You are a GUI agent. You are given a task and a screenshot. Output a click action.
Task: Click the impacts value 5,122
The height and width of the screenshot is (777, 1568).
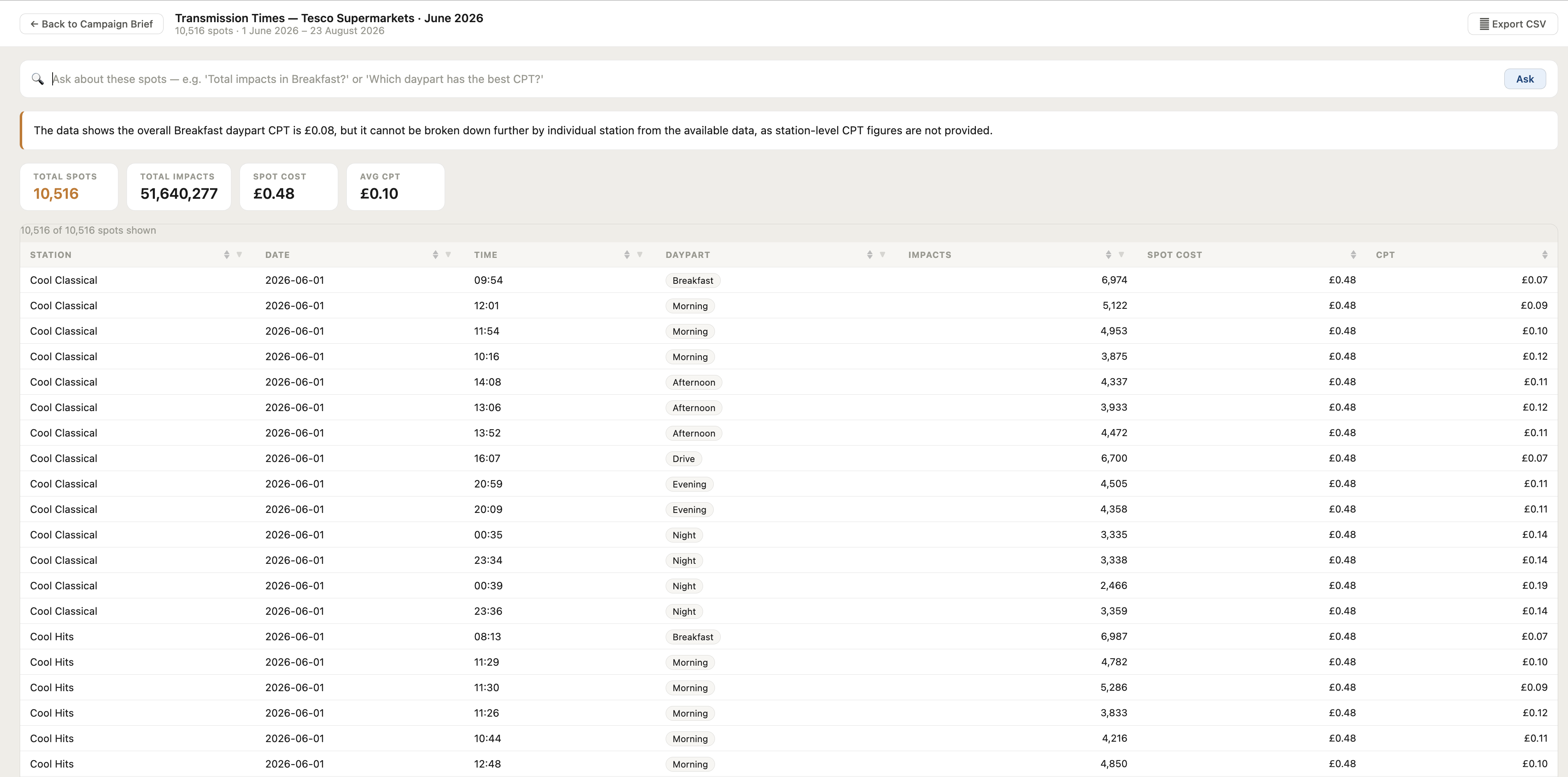[1114, 306]
